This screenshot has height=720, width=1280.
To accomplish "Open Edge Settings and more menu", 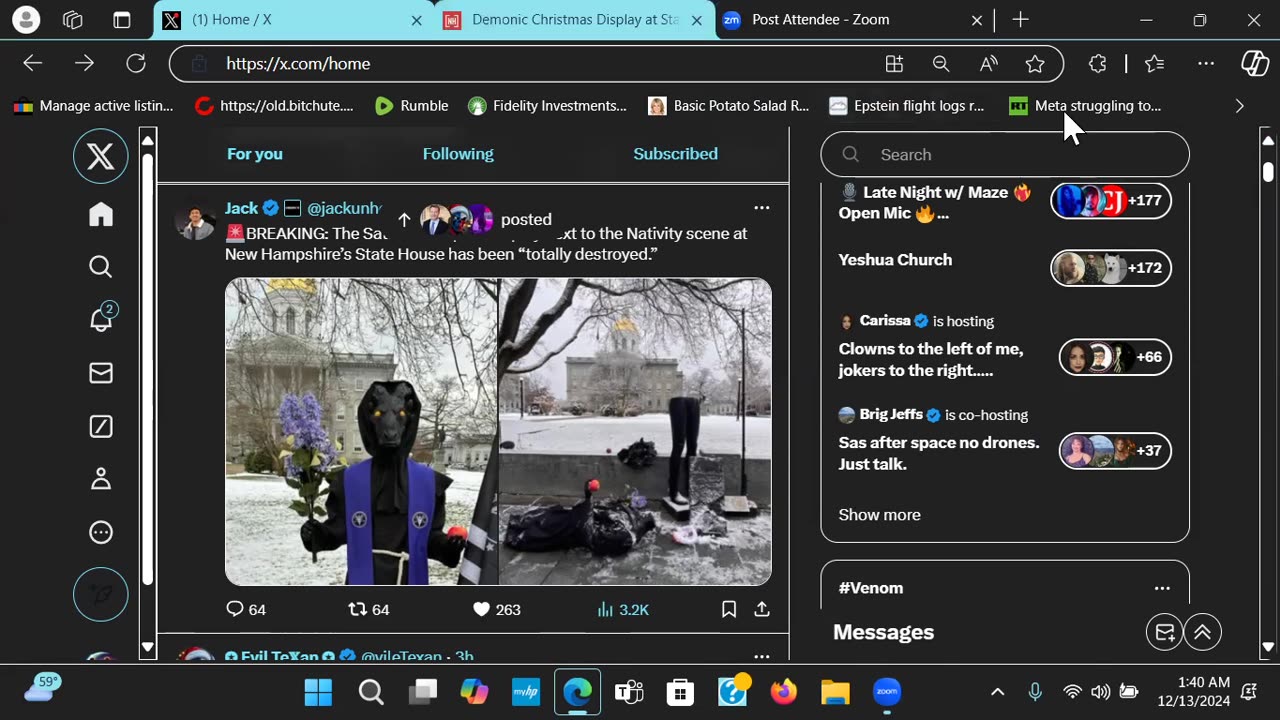I will [1206, 64].
